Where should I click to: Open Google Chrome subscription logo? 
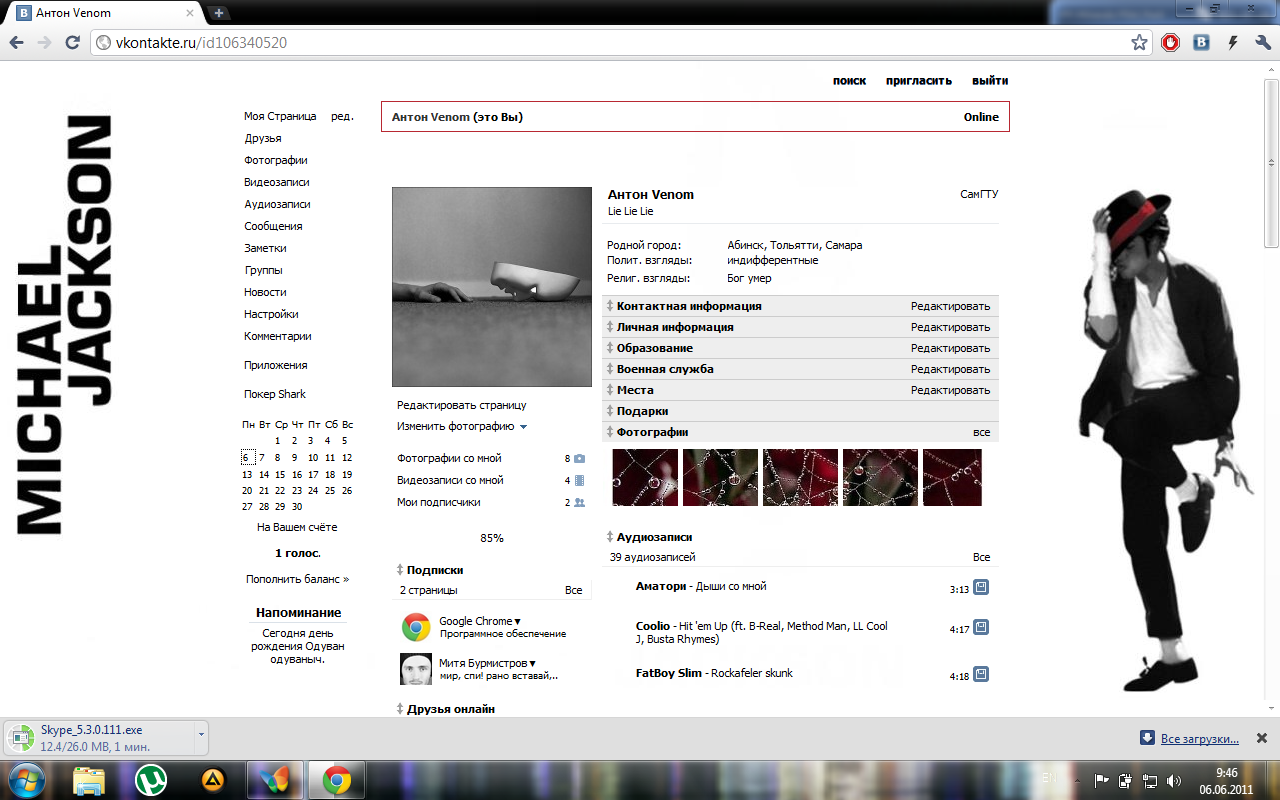(416, 627)
